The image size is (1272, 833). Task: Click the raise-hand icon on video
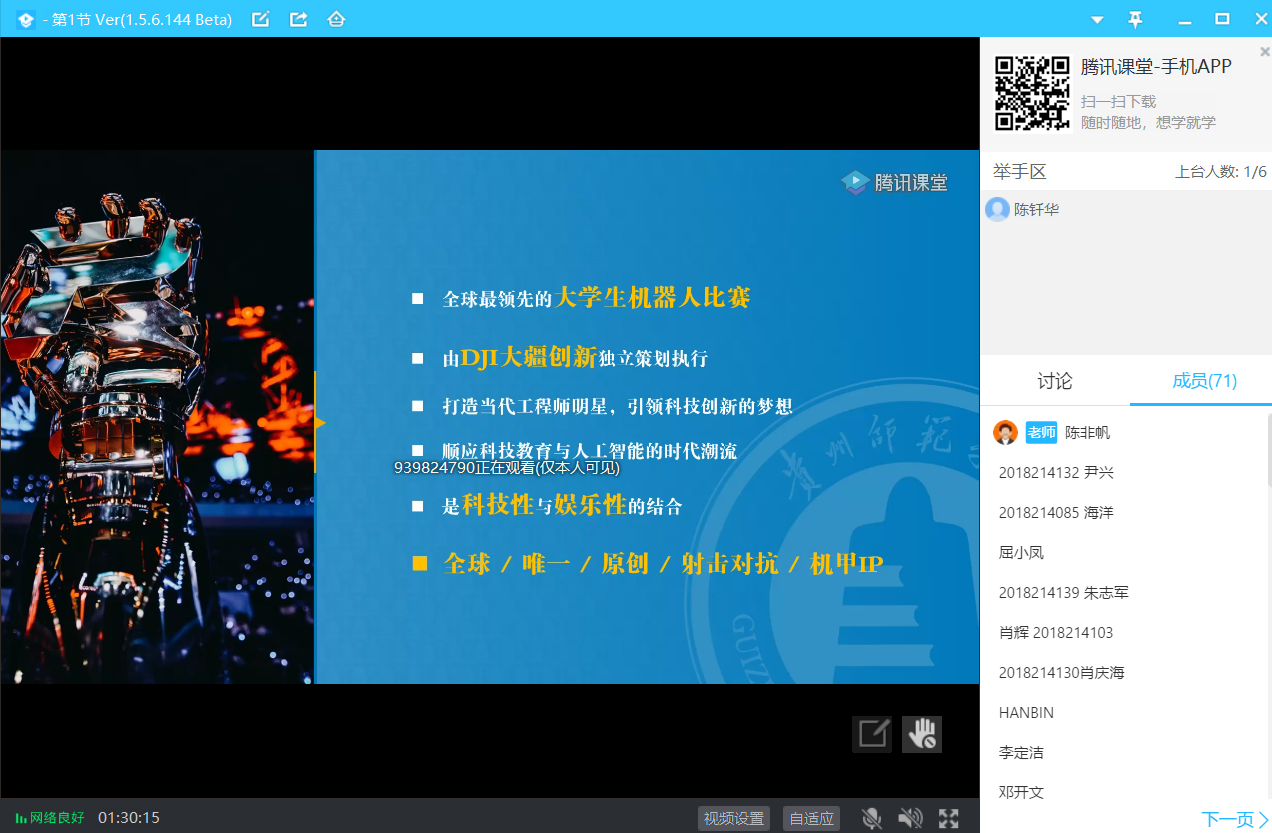click(921, 734)
